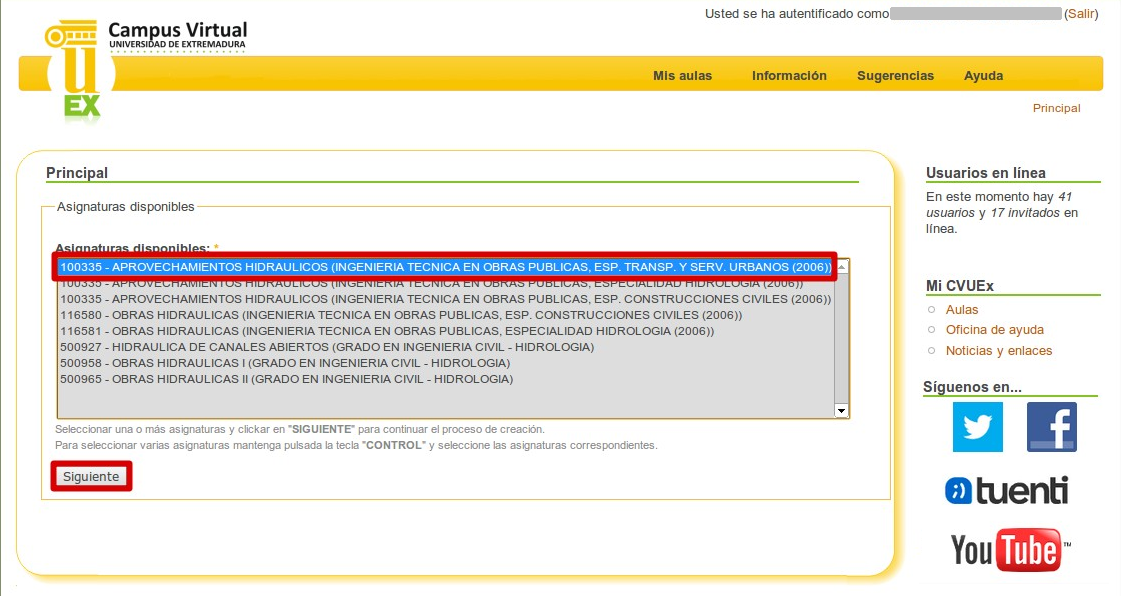Image resolution: width=1121 pixels, height=596 pixels.
Task: Select 116581 Obras Hidraulicas Hidrologia option
Action: pyautogui.click(x=387, y=331)
